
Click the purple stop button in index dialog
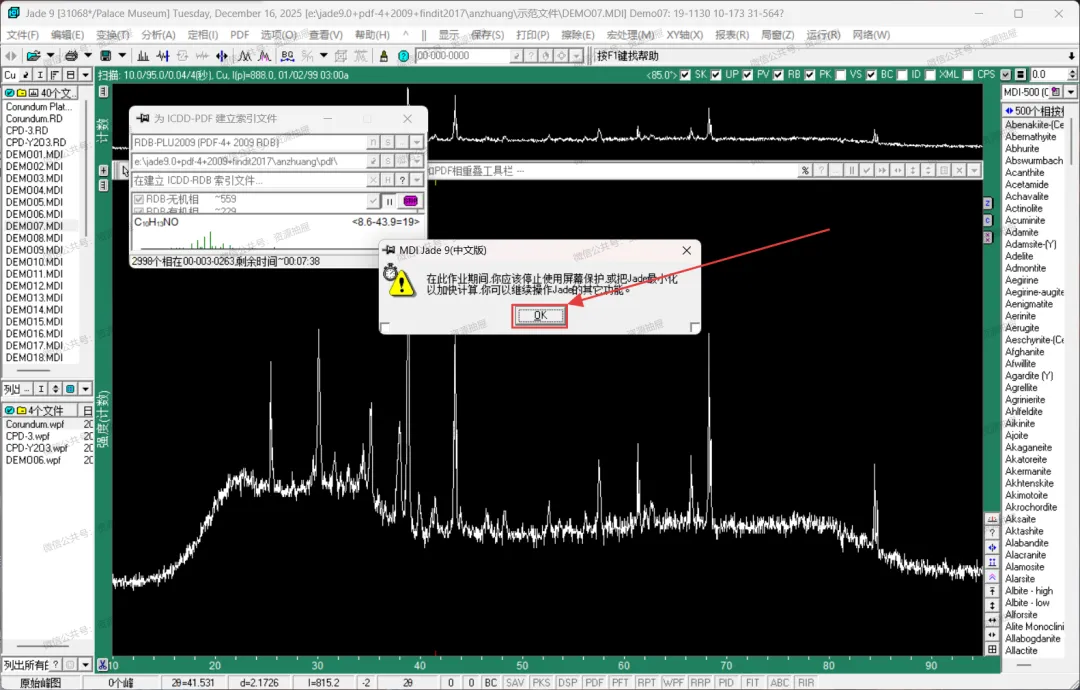click(x=411, y=201)
